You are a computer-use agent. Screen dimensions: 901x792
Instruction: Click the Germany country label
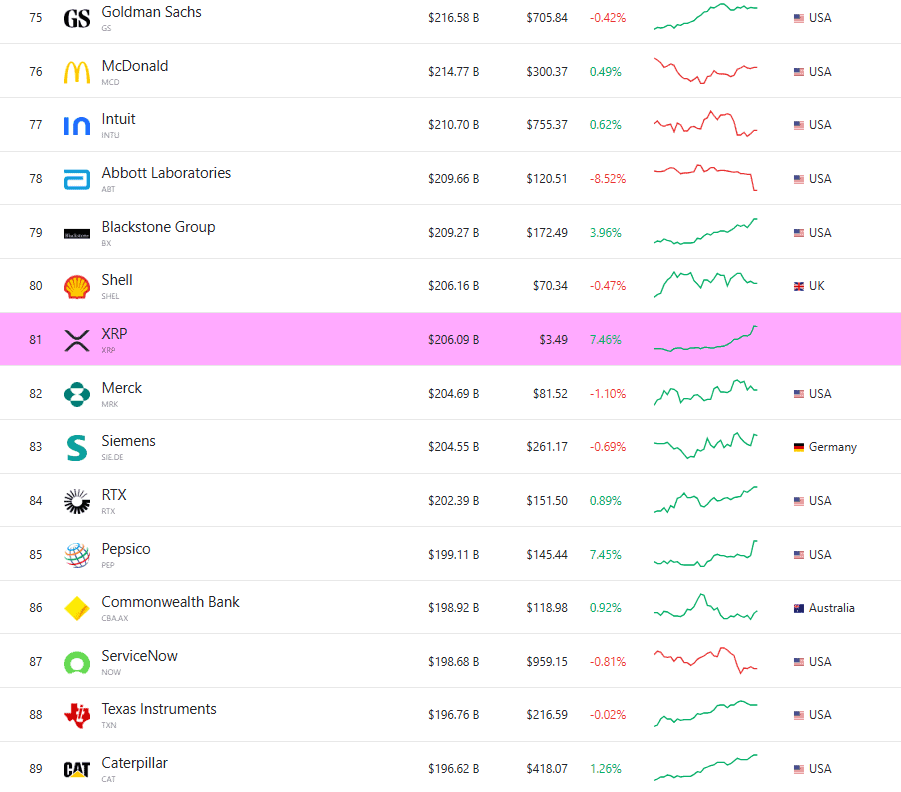pos(833,447)
